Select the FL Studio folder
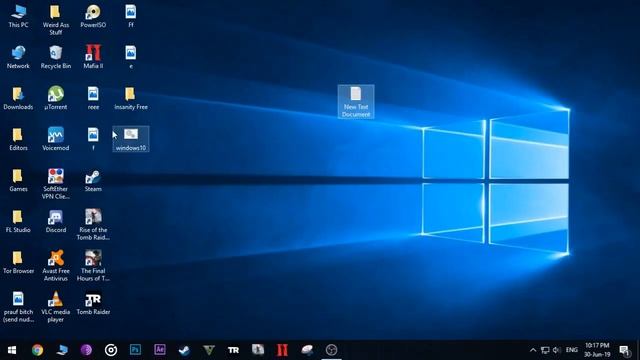 point(18,221)
